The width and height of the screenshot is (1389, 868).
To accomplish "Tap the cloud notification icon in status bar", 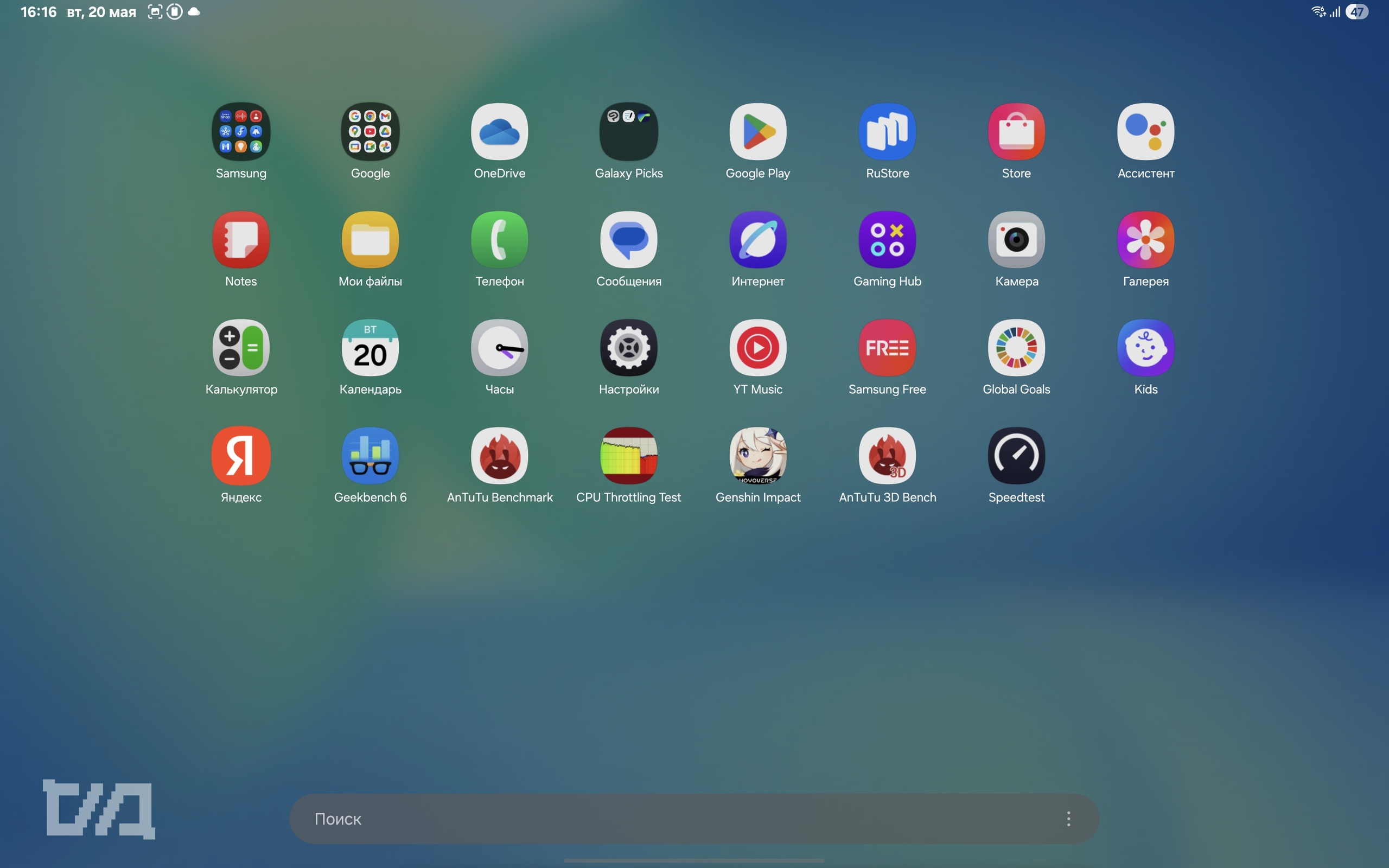I will (x=194, y=12).
